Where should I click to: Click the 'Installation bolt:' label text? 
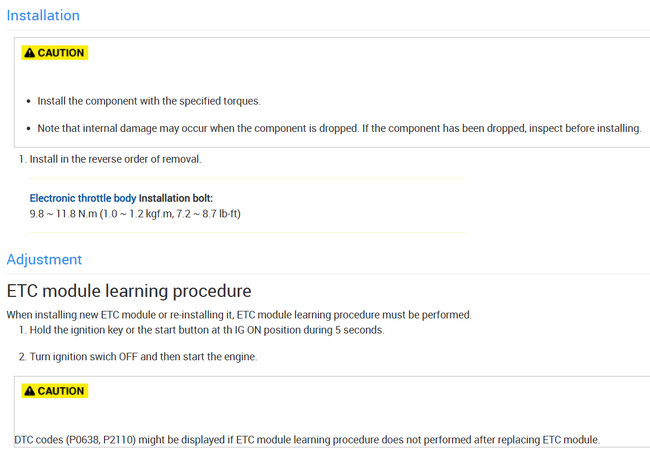tap(176, 198)
